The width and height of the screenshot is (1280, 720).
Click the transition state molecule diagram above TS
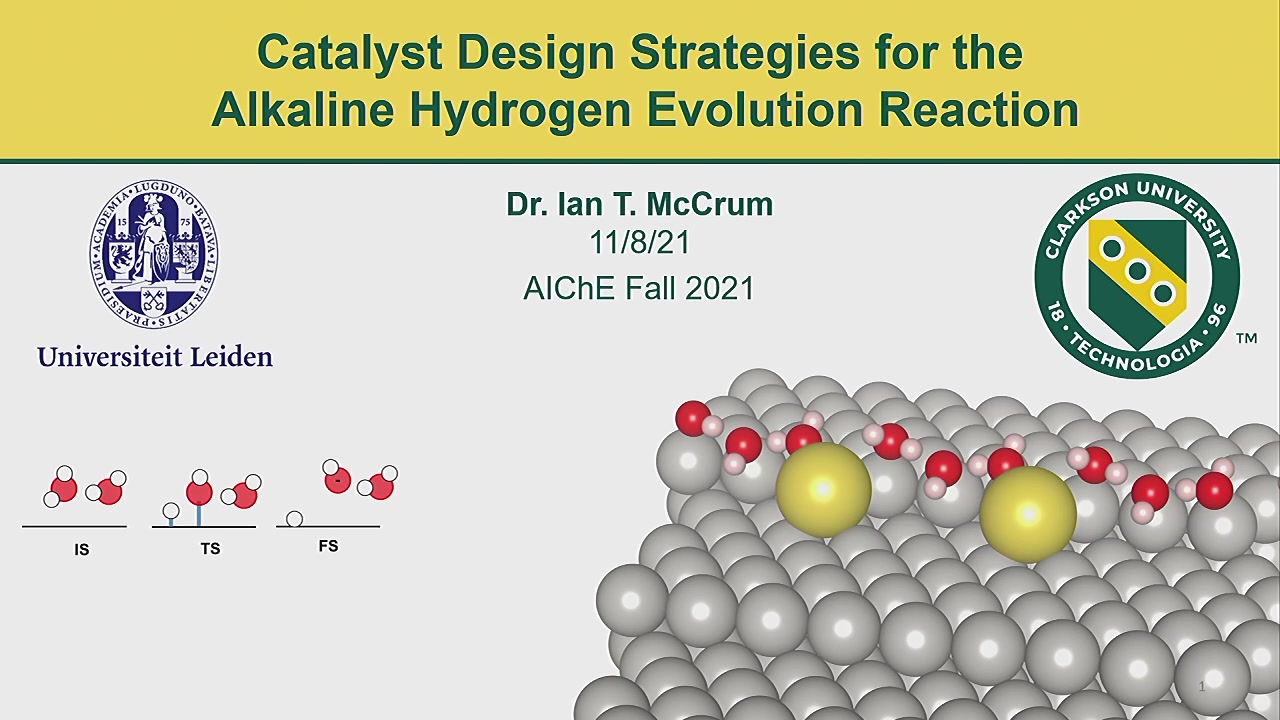pos(205,498)
